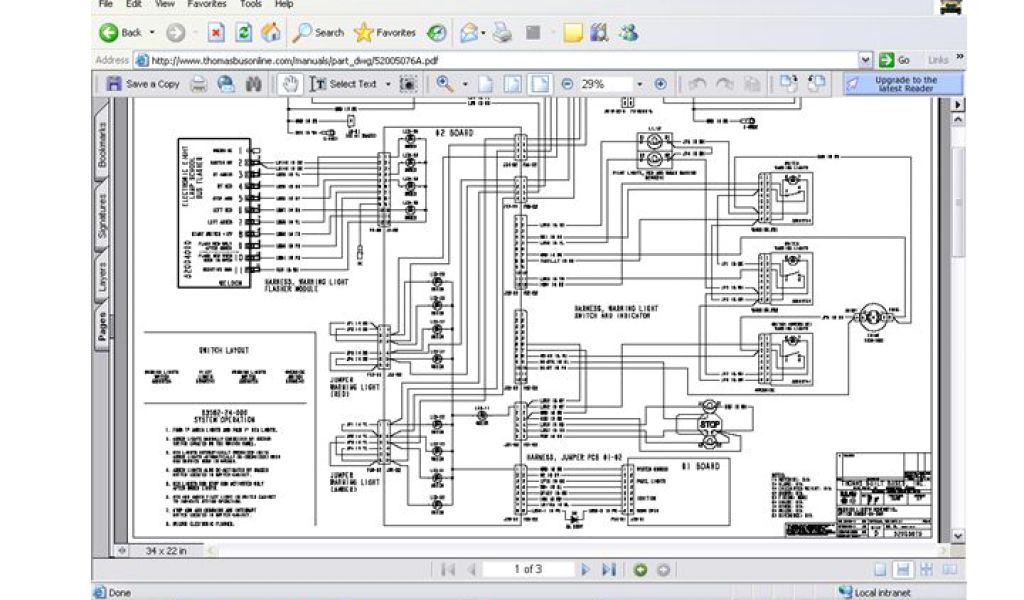Open the Select Text tool dropdown
This screenshot has width=1024, height=600.
tap(387, 85)
